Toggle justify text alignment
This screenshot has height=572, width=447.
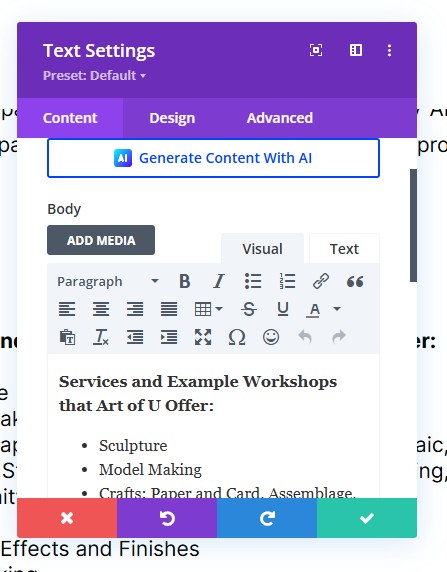169,309
